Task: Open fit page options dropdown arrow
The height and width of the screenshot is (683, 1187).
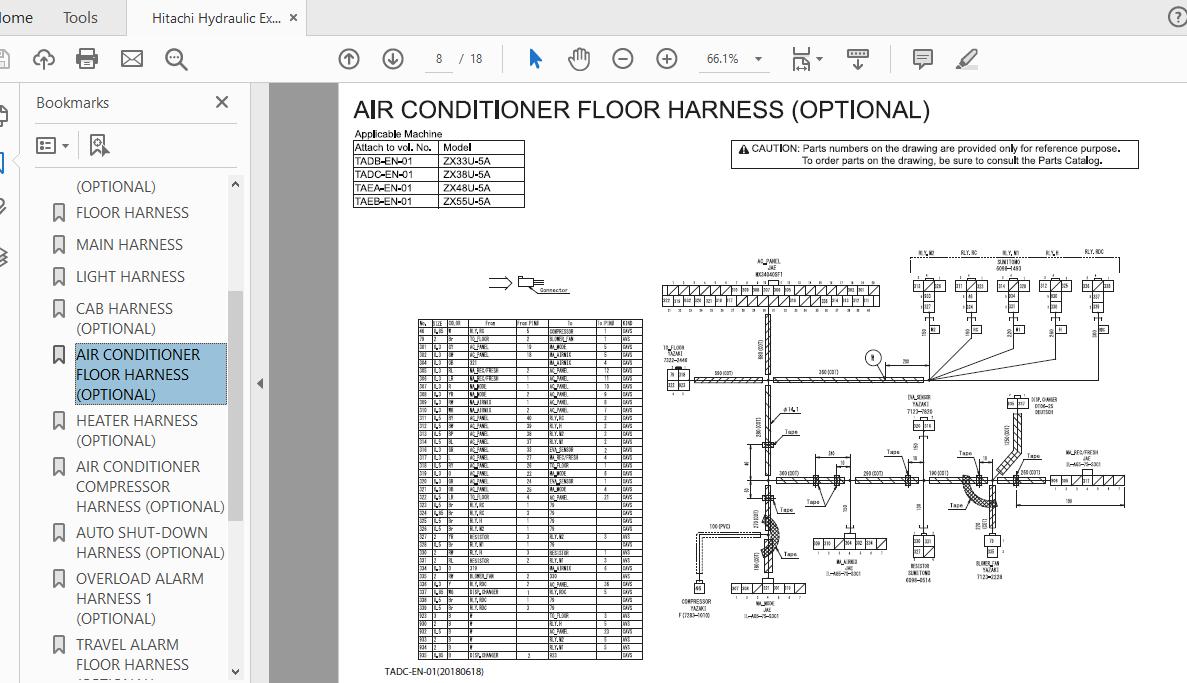Action: tap(820, 59)
